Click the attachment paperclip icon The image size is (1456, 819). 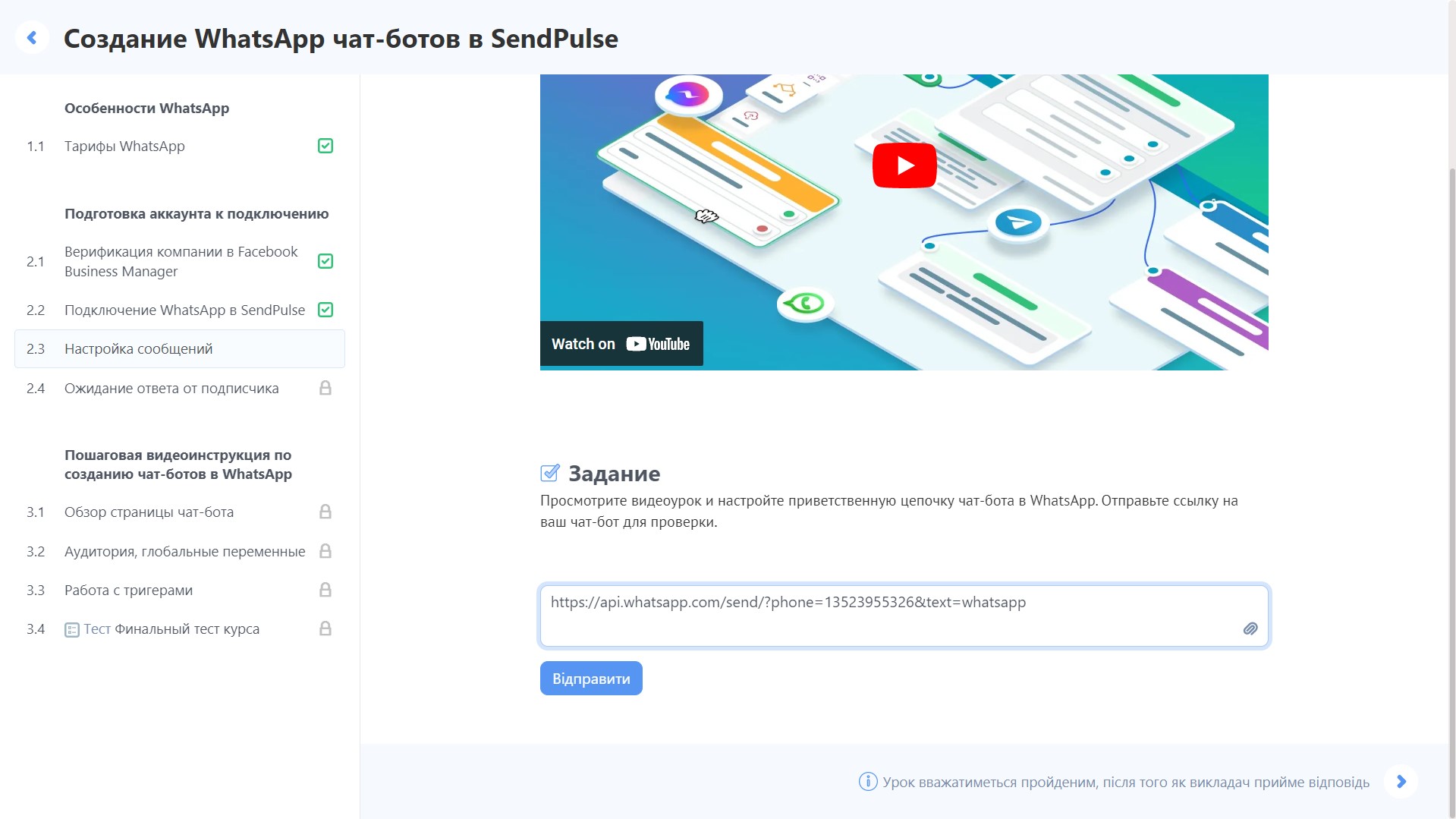(1250, 628)
